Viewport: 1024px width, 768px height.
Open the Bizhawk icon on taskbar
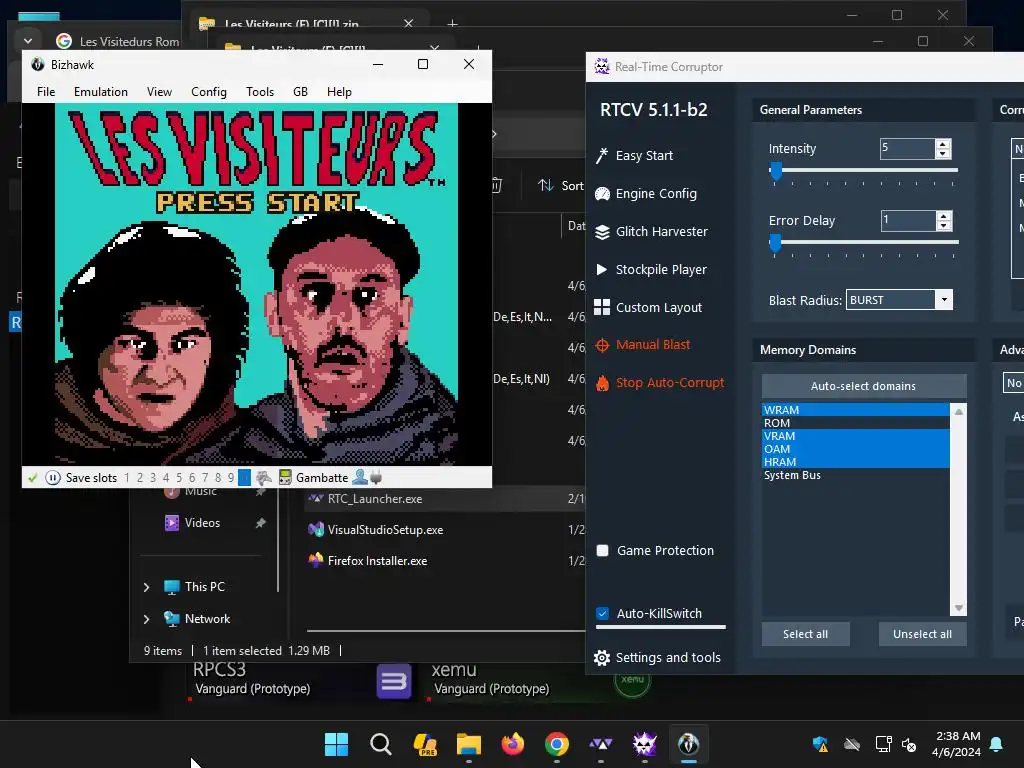click(688, 744)
